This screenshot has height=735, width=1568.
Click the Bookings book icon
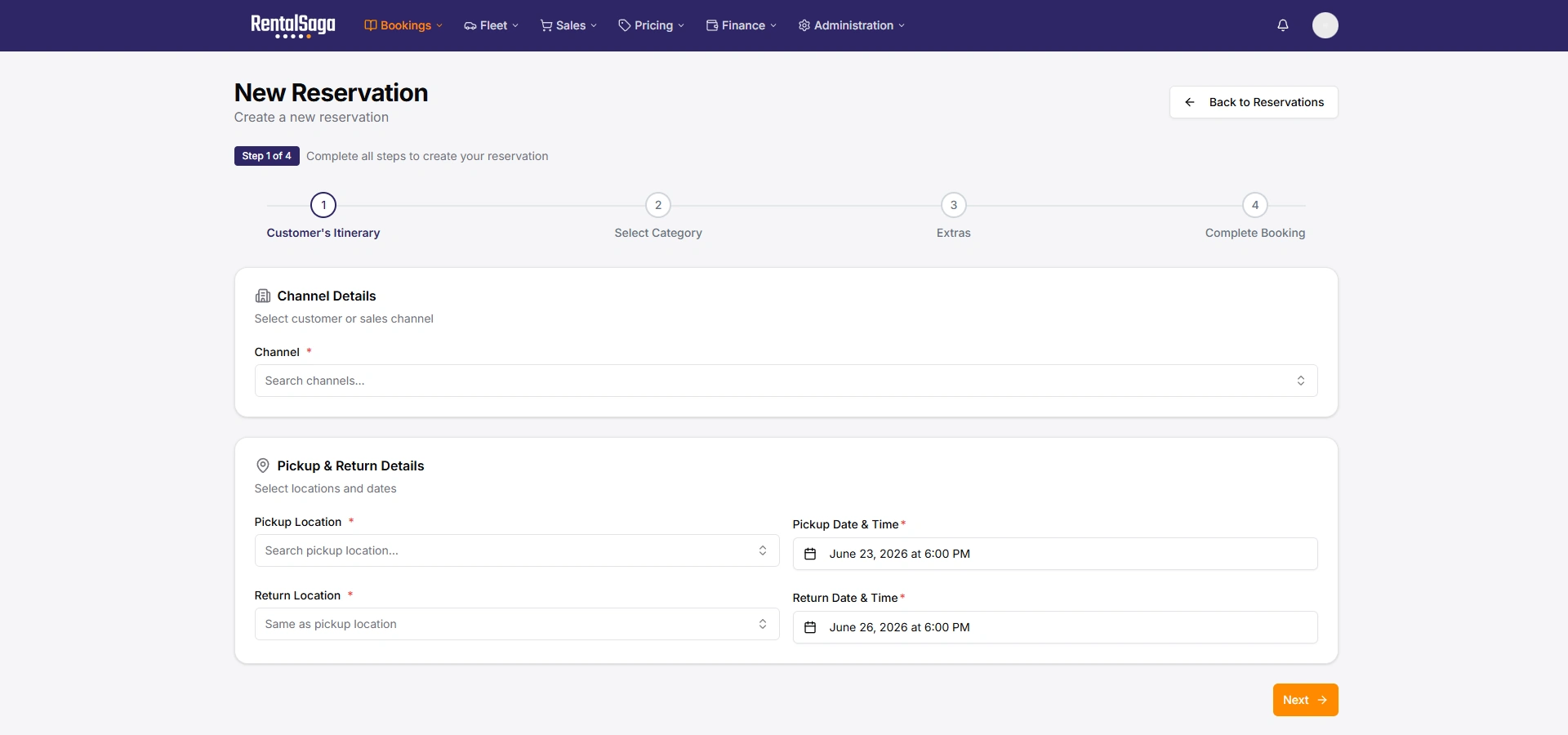[371, 25]
